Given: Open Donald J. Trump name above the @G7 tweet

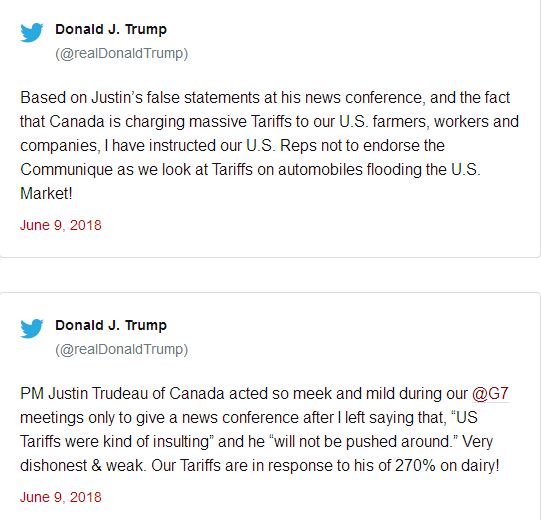Looking at the screenshot, I should [x=111, y=325].
